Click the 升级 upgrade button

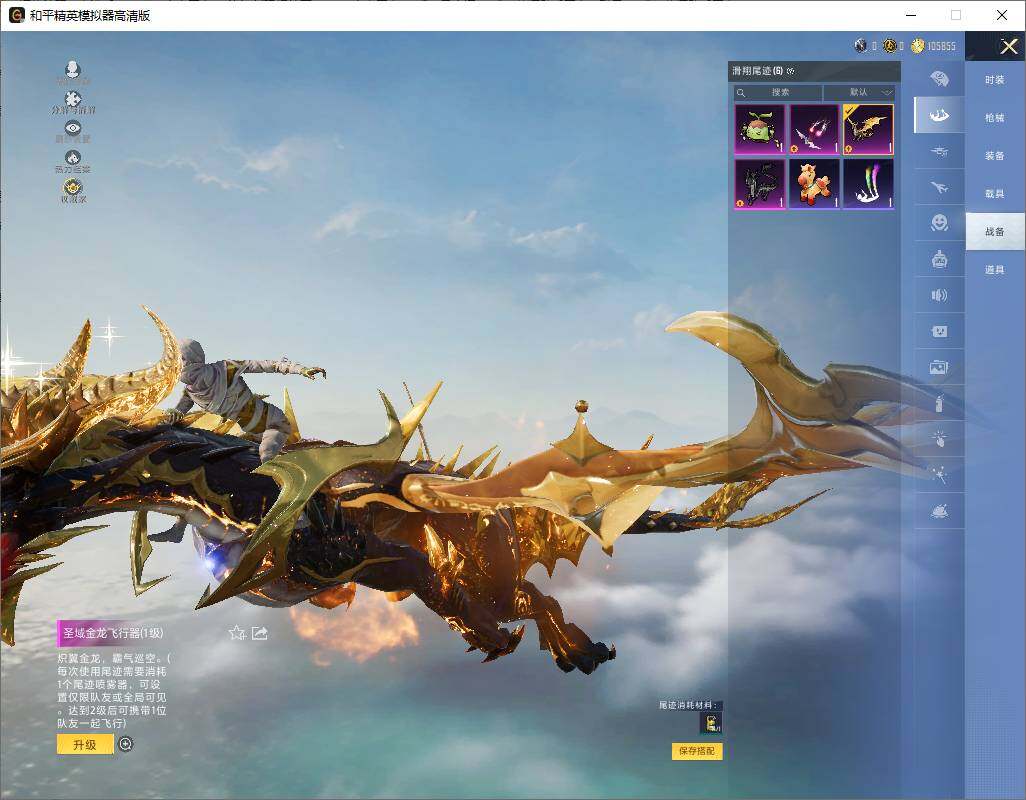tap(85, 744)
